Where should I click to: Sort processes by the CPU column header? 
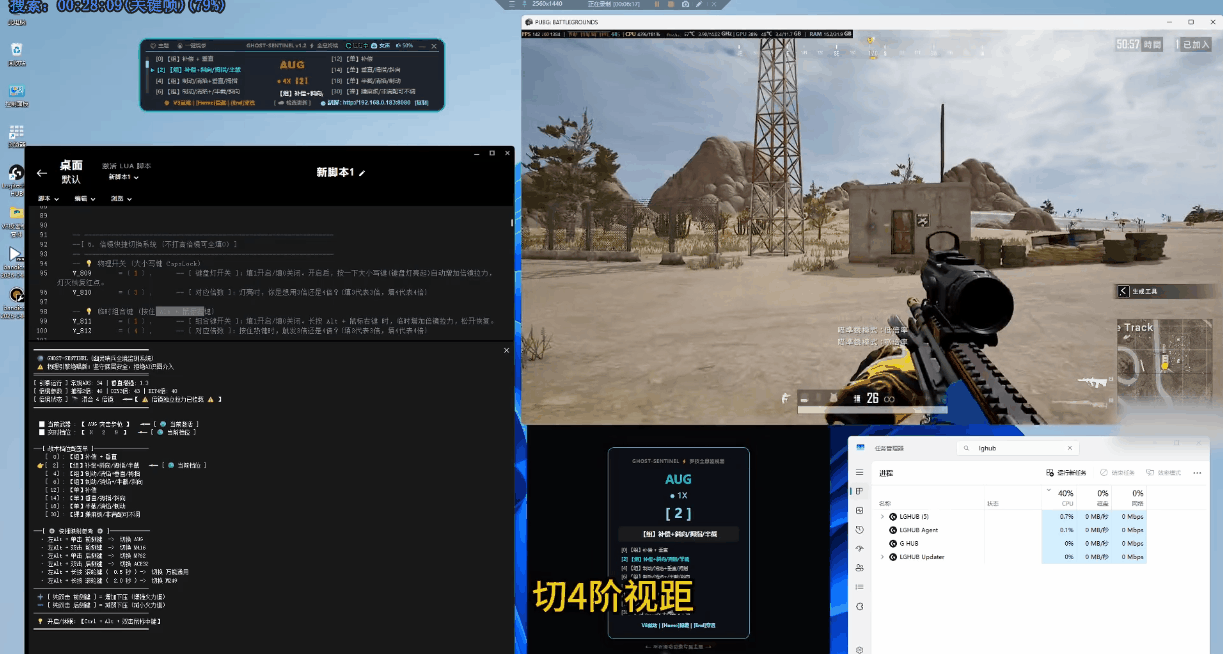pos(1065,498)
